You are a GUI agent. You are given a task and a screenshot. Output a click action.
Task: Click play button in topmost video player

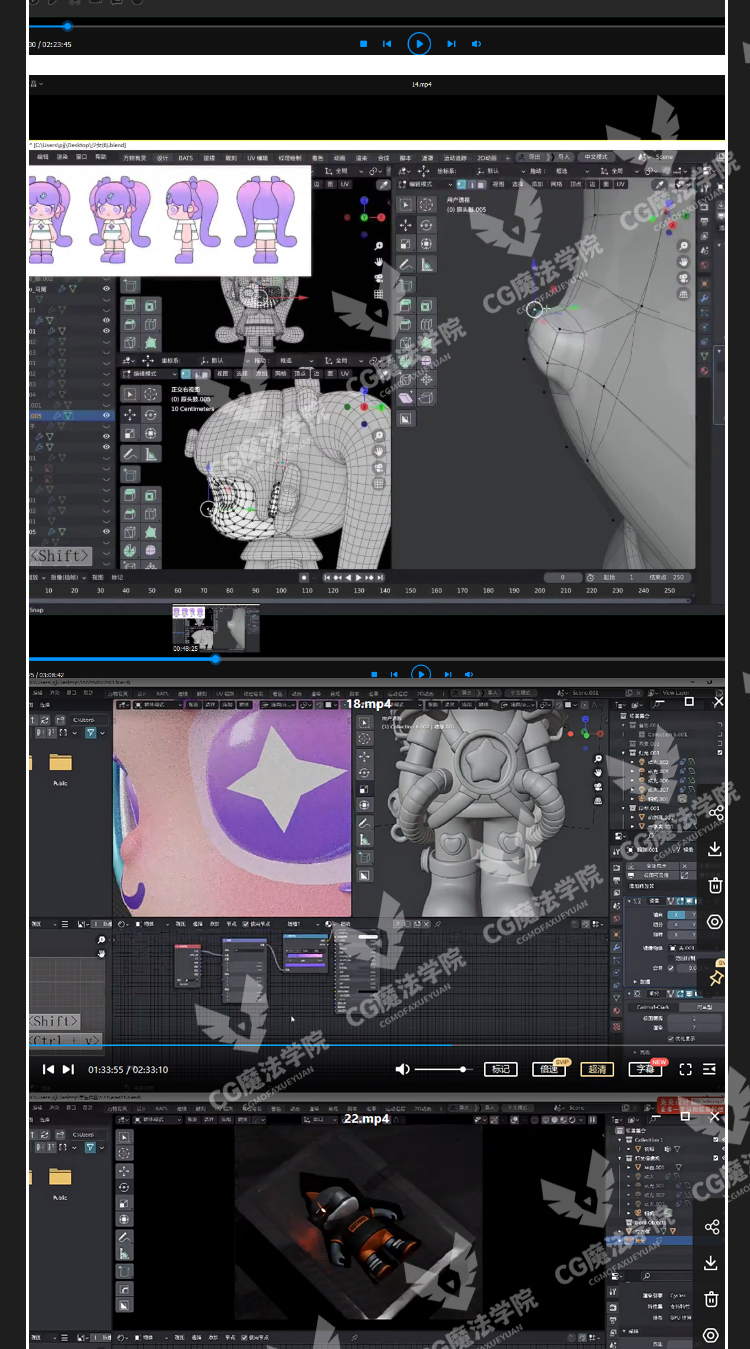point(419,44)
